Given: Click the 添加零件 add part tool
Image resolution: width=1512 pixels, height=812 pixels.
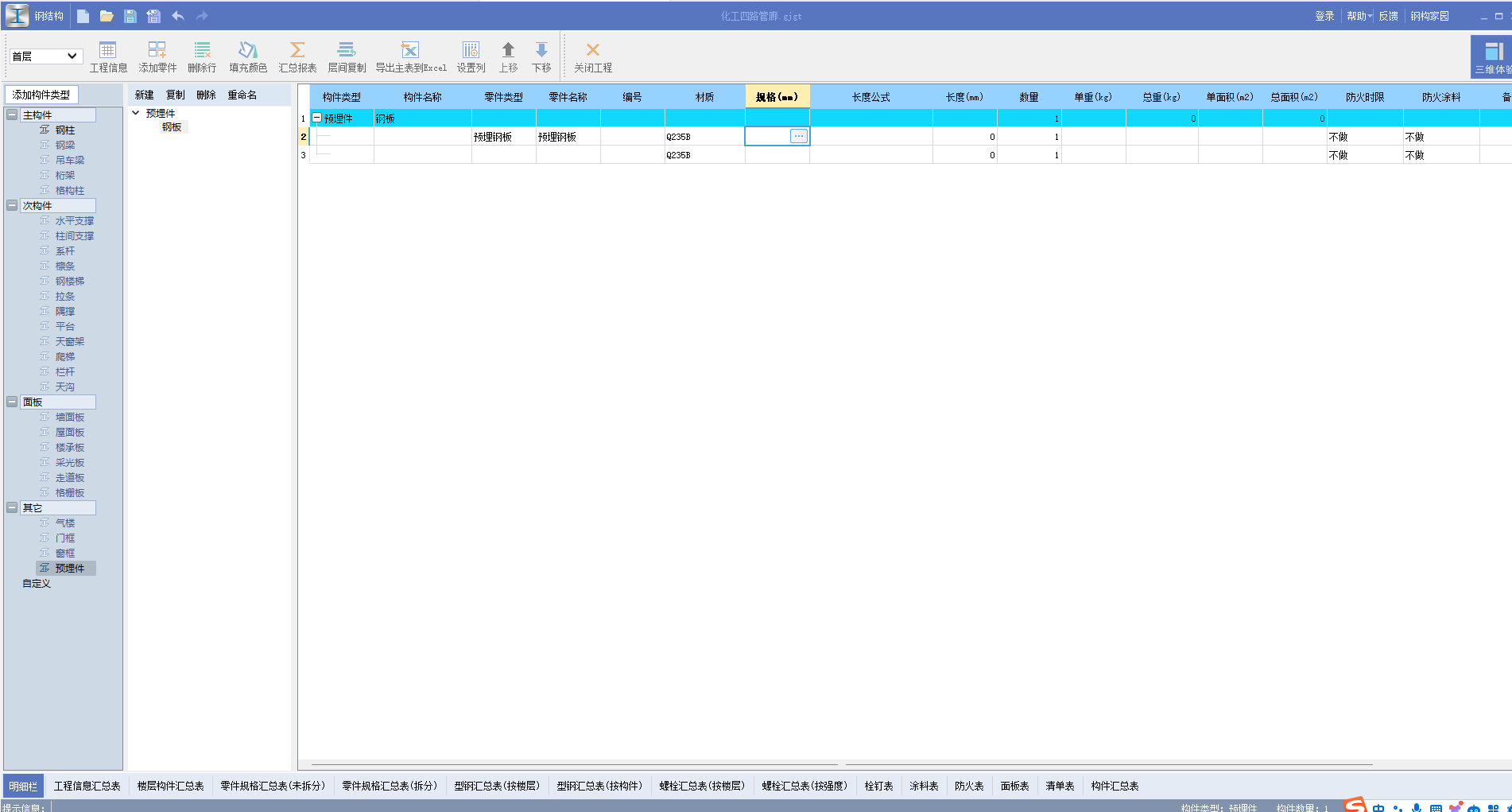Looking at the screenshot, I should pyautogui.click(x=157, y=57).
